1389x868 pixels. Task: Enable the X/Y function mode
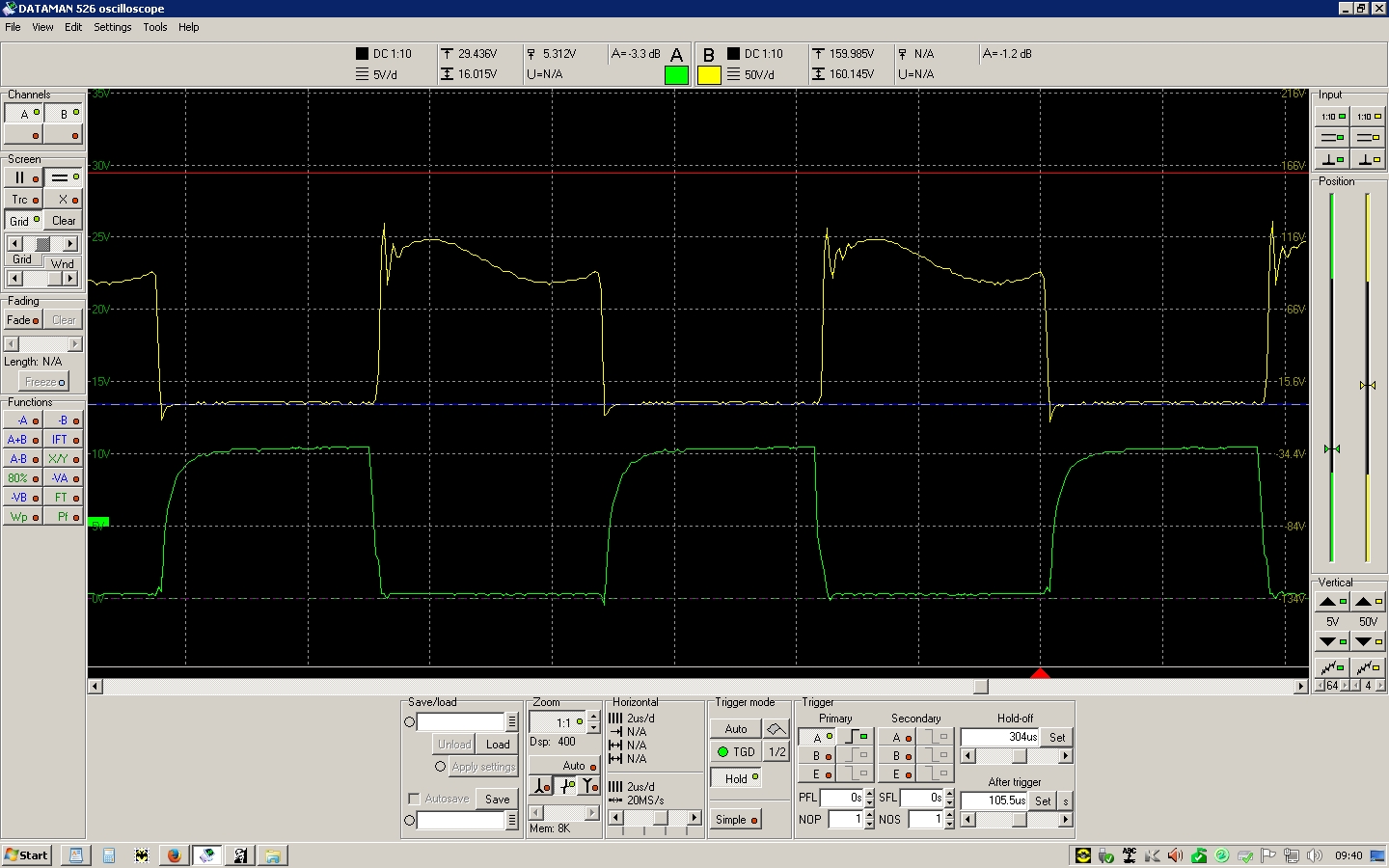coord(64,459)
